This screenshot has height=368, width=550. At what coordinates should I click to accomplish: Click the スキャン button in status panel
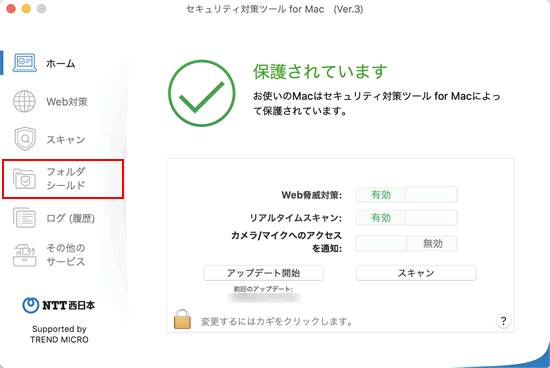pos(416,273)
